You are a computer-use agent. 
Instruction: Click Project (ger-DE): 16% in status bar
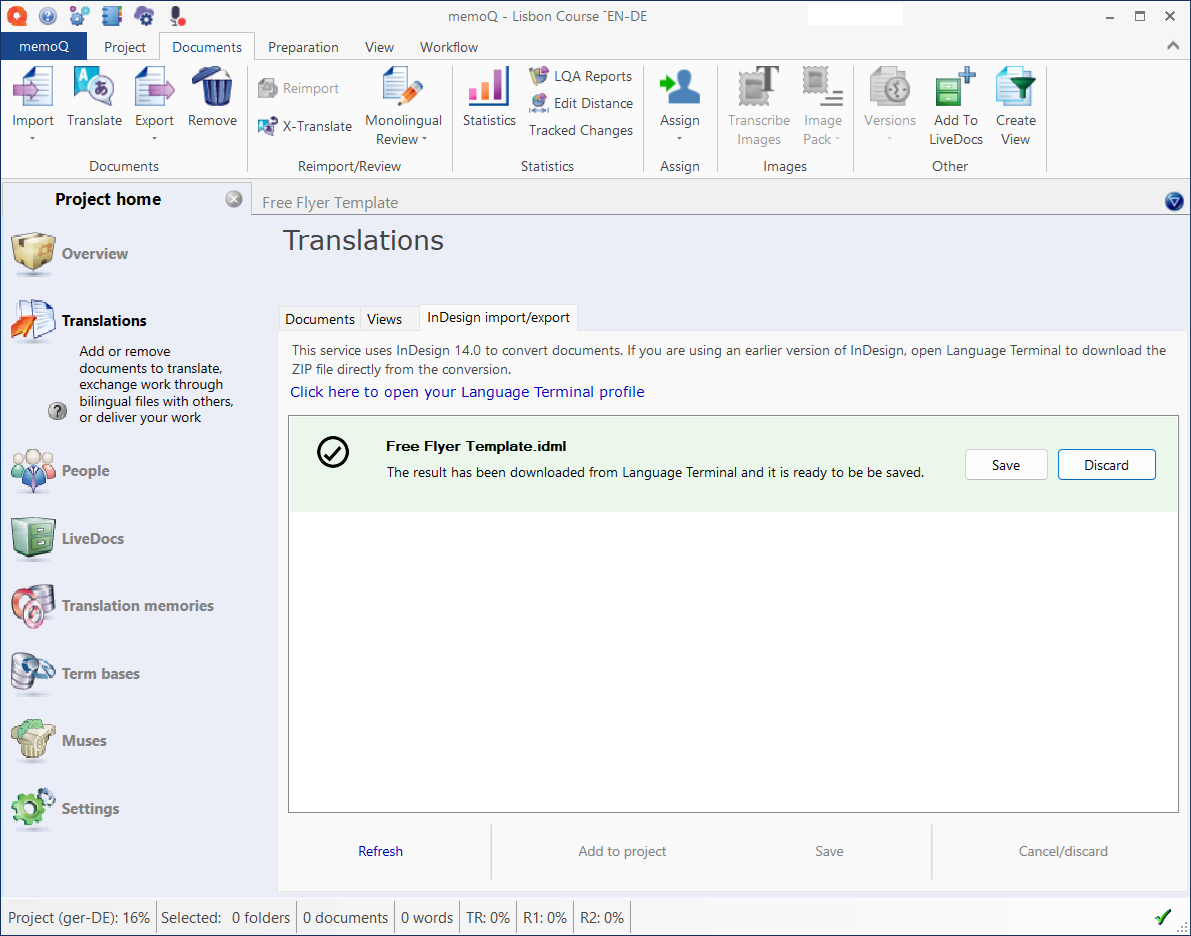tap(79, 918)
